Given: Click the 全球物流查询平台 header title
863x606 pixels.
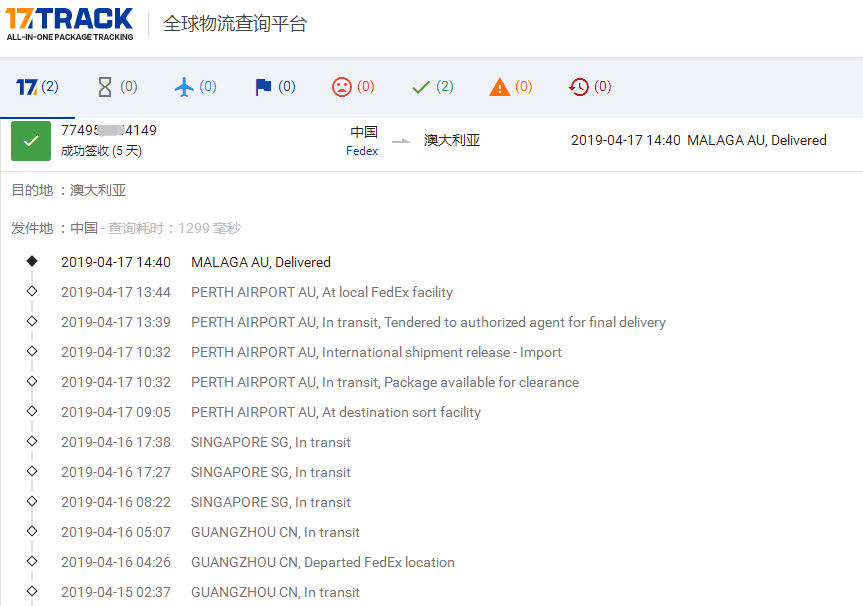Looking at the screenshot, I should (x=235, y=24).
